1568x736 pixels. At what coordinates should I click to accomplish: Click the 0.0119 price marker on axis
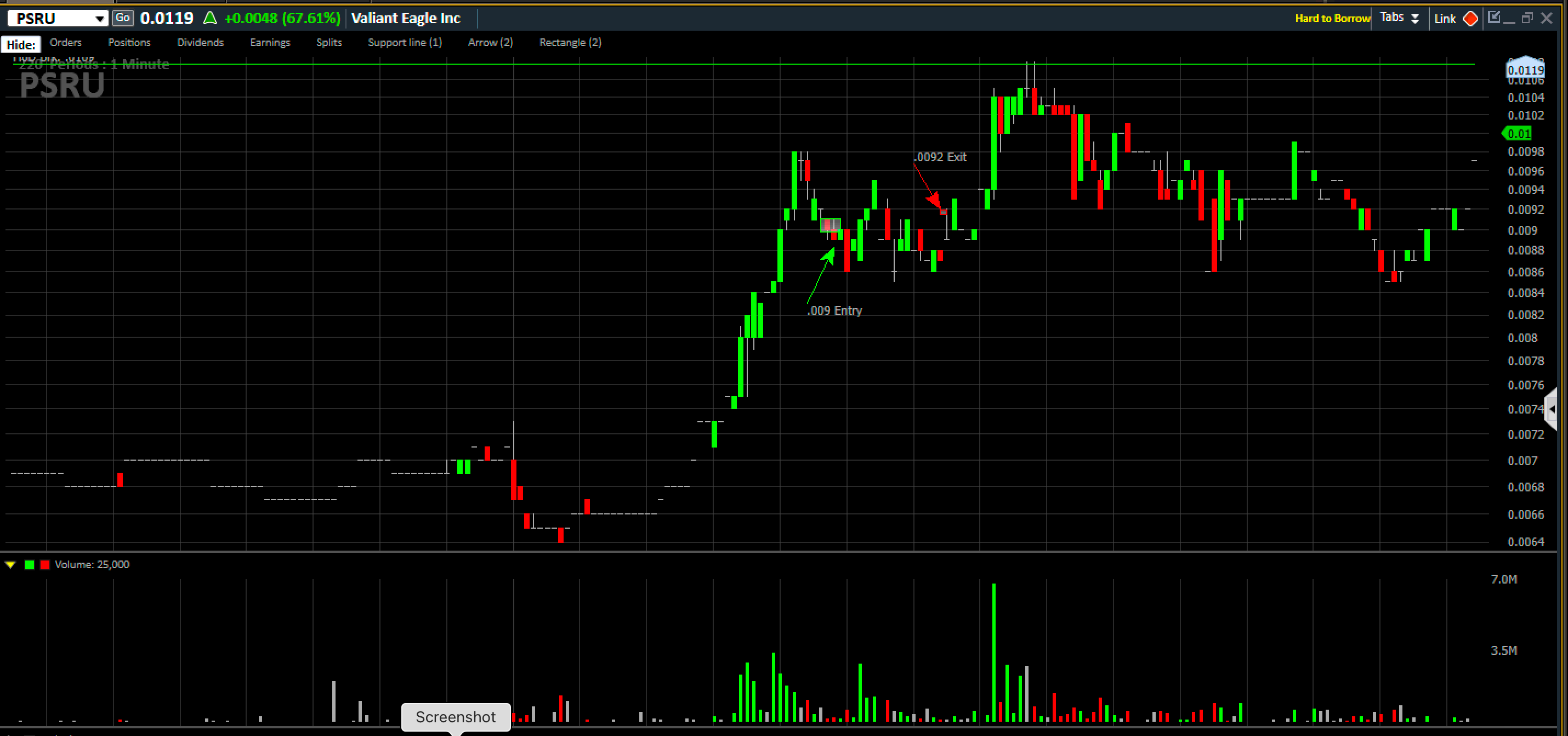coord(1525,70)
